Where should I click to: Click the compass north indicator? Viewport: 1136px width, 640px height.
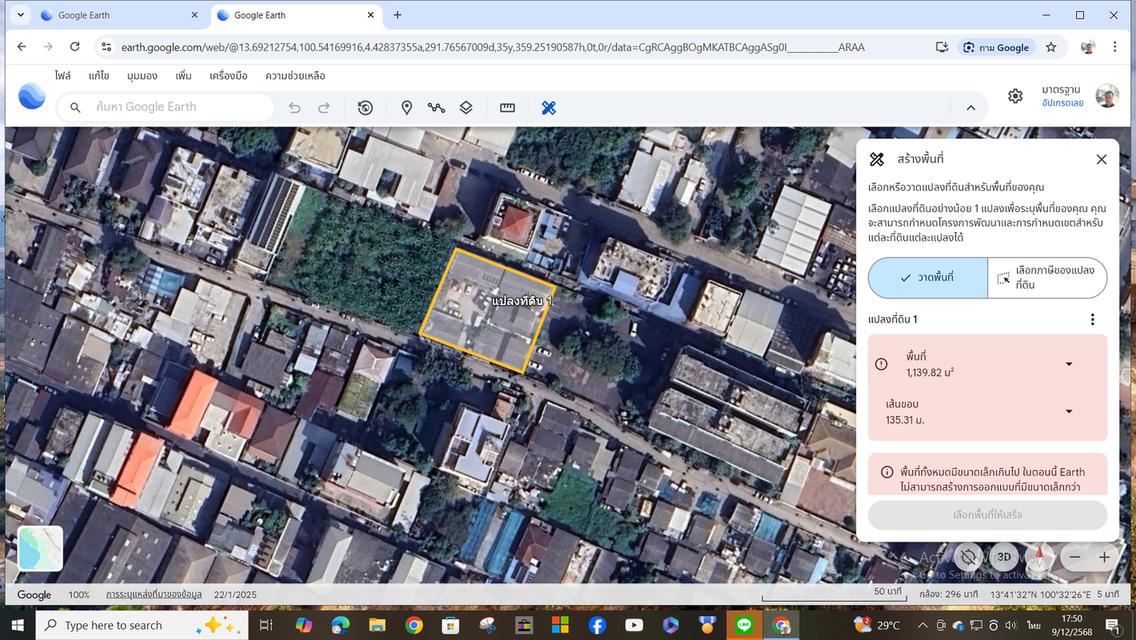1040,557
